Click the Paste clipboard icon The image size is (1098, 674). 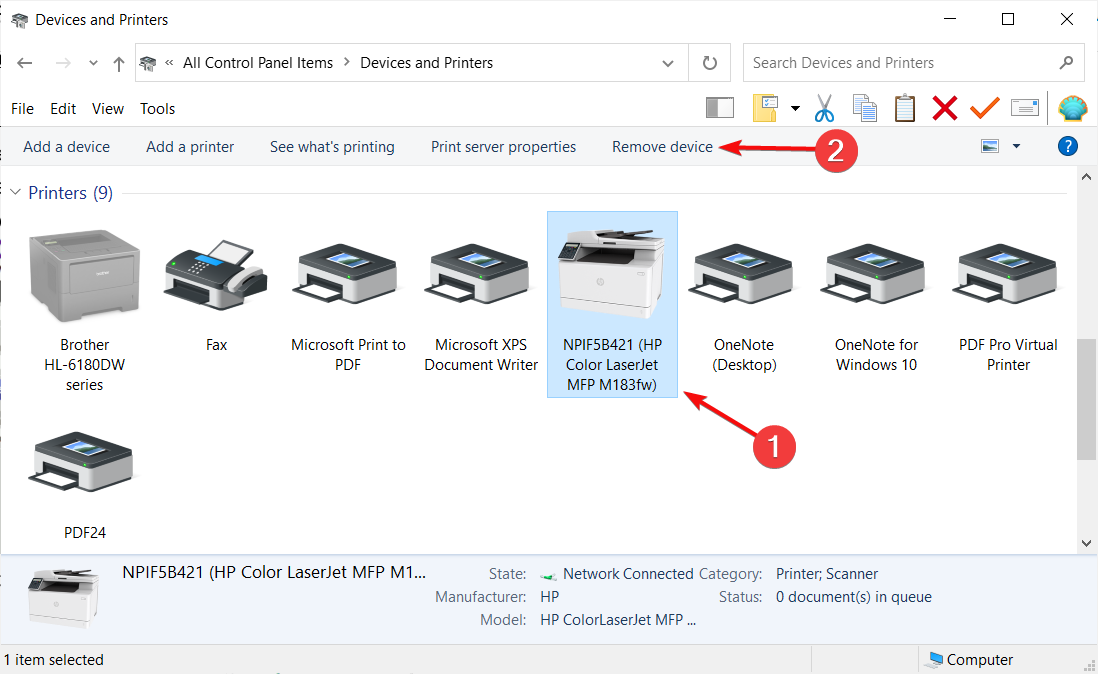click(905, 108)
